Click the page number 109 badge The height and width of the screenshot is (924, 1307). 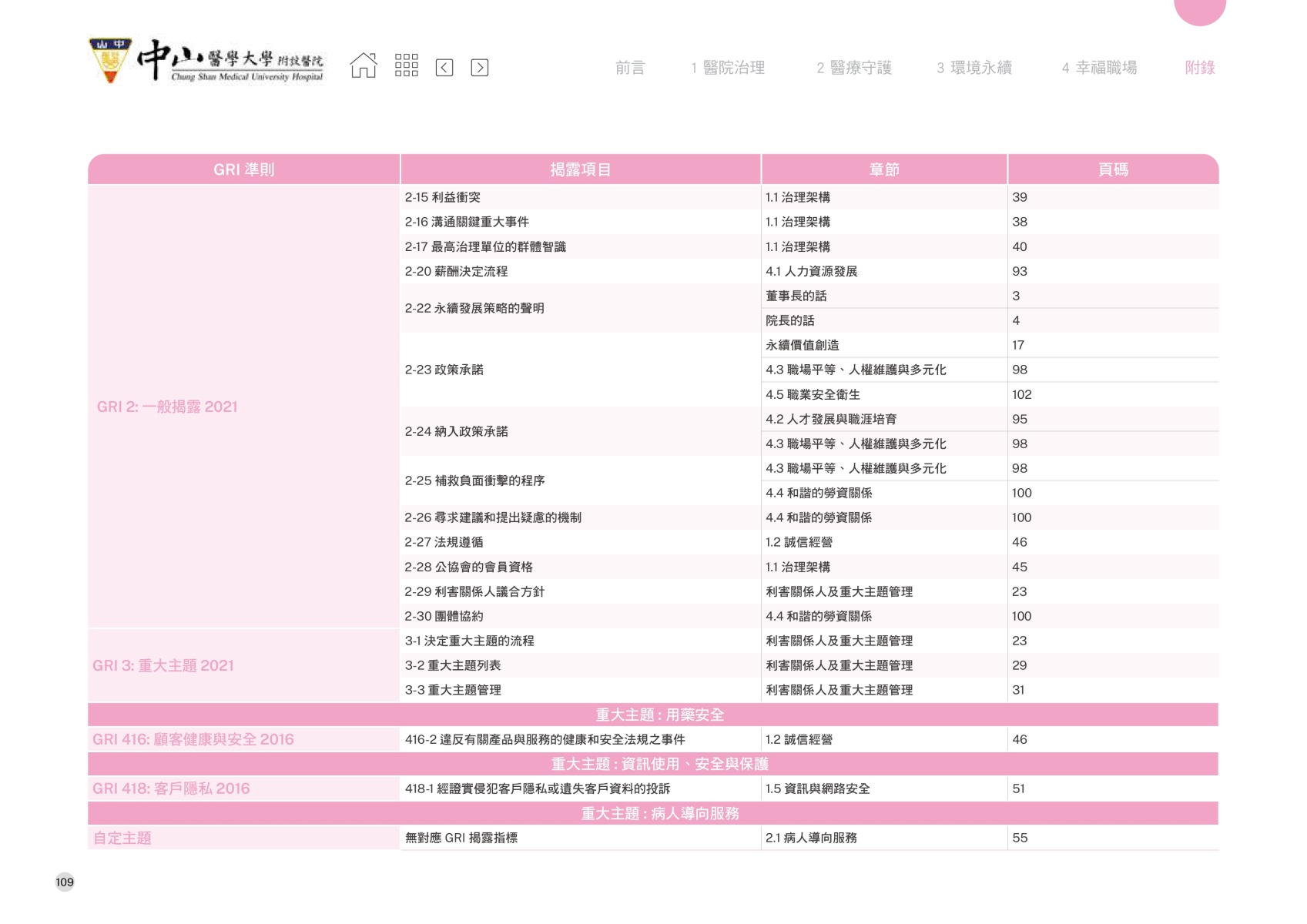click(65, 882)
